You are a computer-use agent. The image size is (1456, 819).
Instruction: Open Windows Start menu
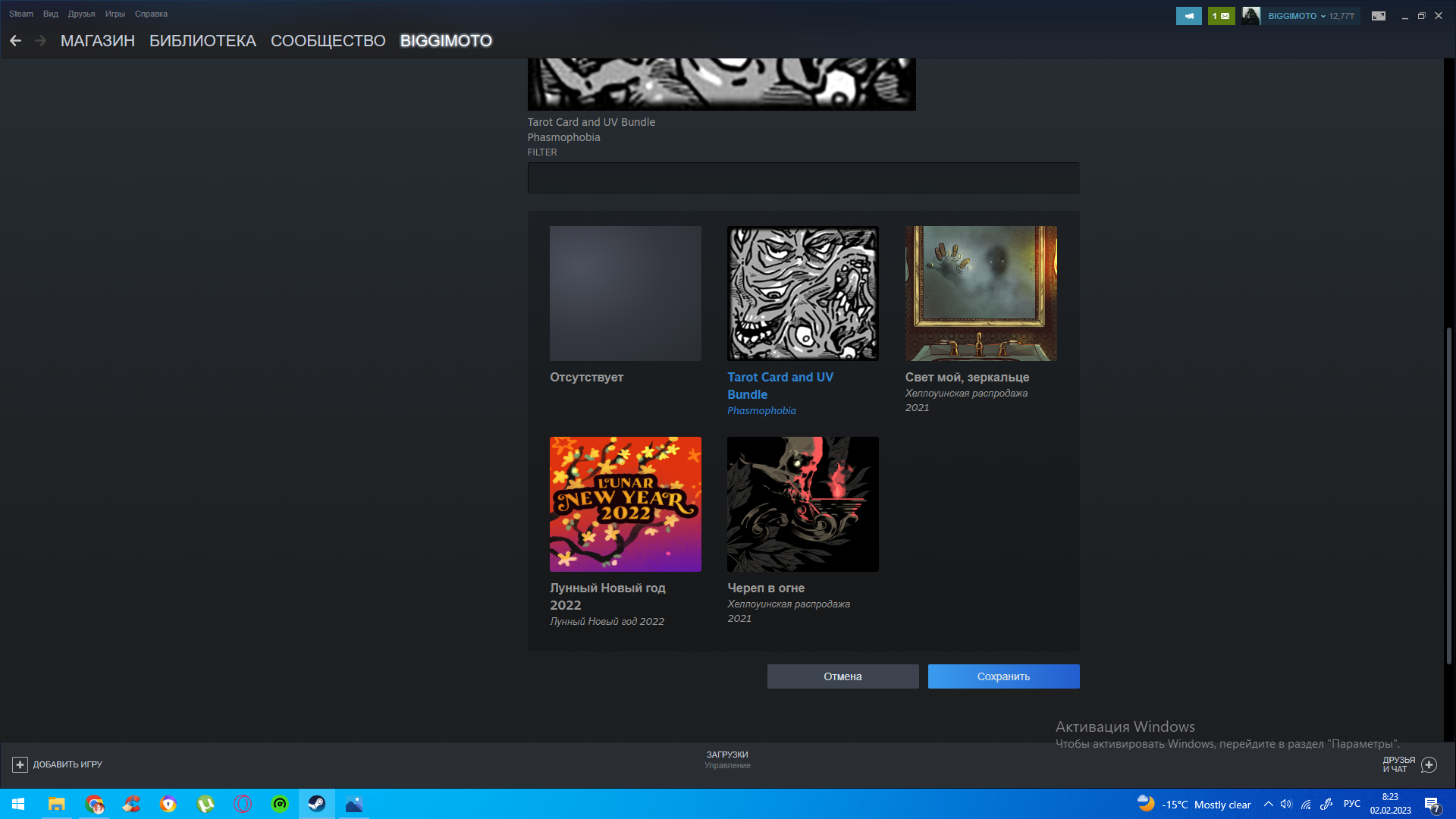point(18,804)
